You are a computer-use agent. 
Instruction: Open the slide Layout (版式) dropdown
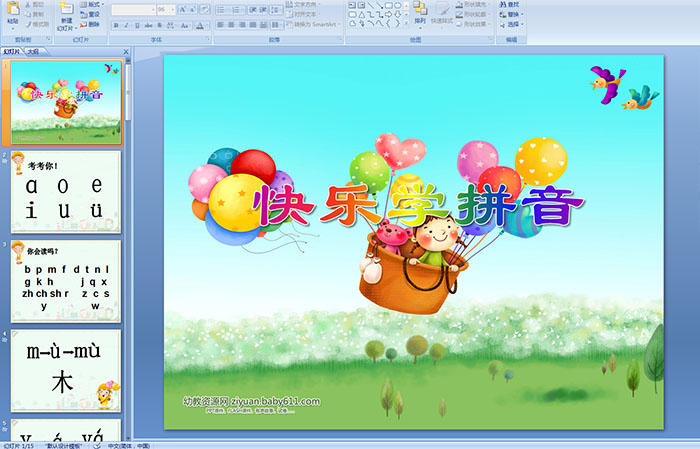point(92,4)
